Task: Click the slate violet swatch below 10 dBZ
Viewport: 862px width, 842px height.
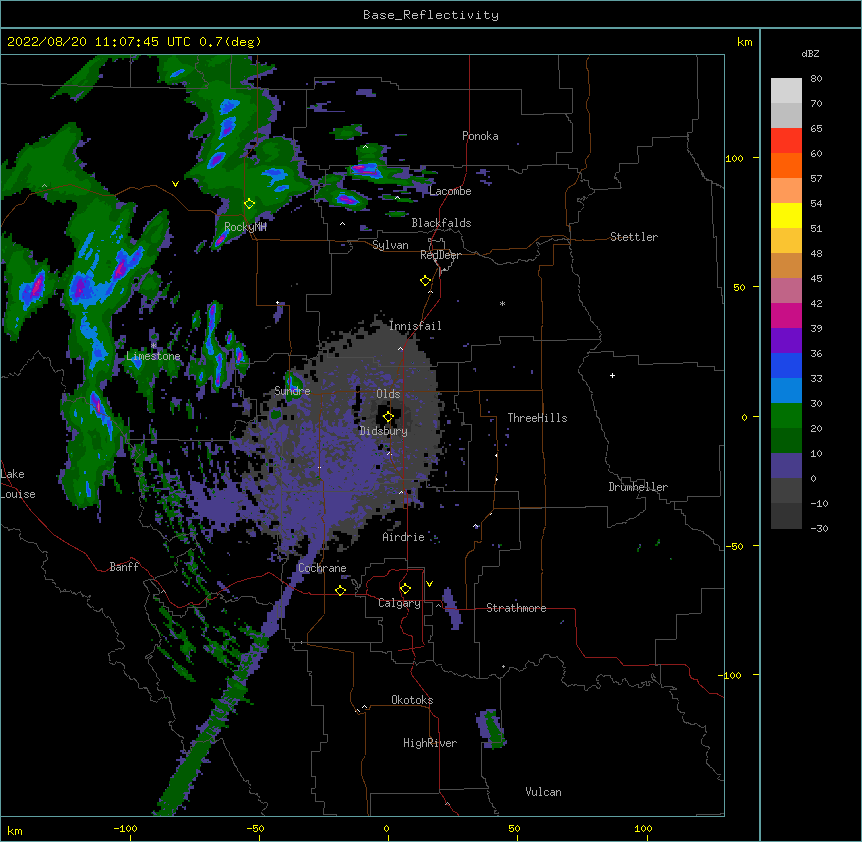Action: (x=786, y=466)
